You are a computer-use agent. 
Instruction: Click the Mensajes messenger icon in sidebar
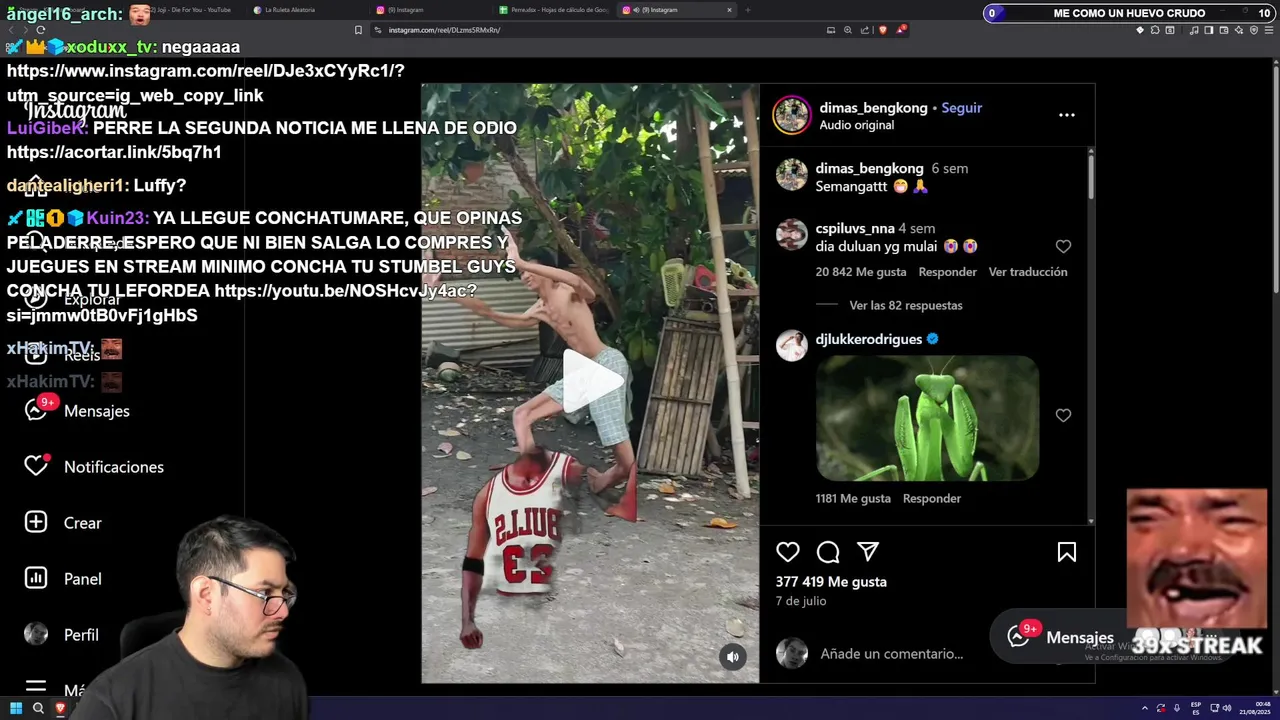37,410
